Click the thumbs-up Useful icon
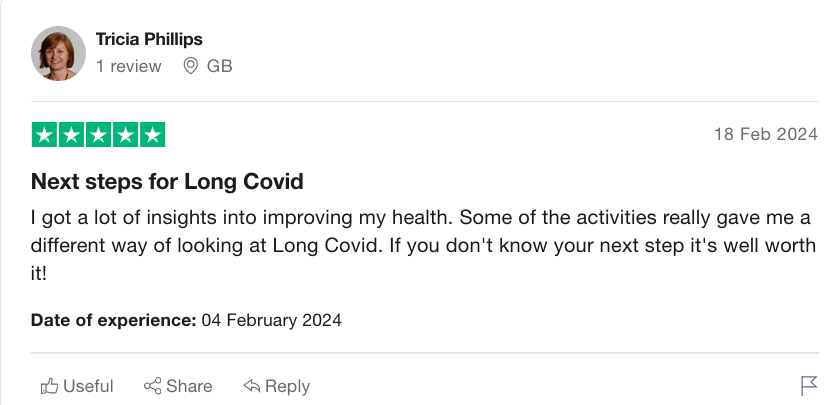Screen dimensions: 838x405 49,386
